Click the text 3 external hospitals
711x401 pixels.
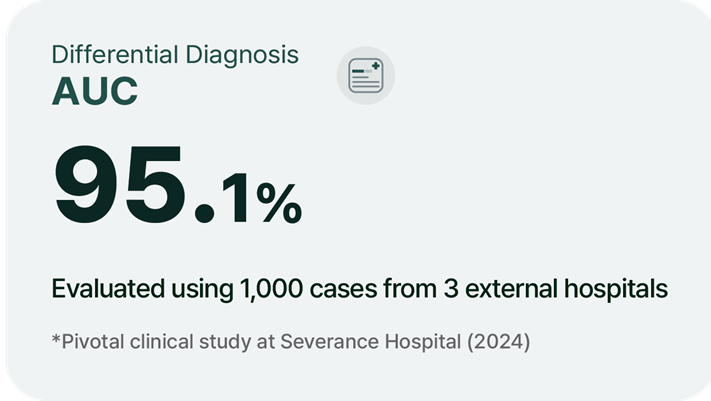(x=555, y=289)
